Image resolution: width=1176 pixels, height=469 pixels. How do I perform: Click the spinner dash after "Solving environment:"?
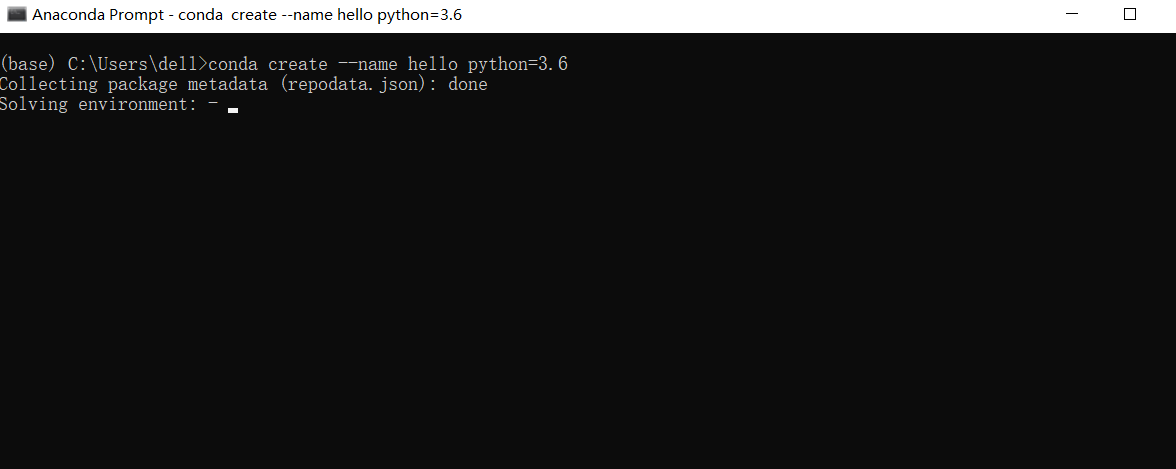pyautogui.click(x=213, y=104)
